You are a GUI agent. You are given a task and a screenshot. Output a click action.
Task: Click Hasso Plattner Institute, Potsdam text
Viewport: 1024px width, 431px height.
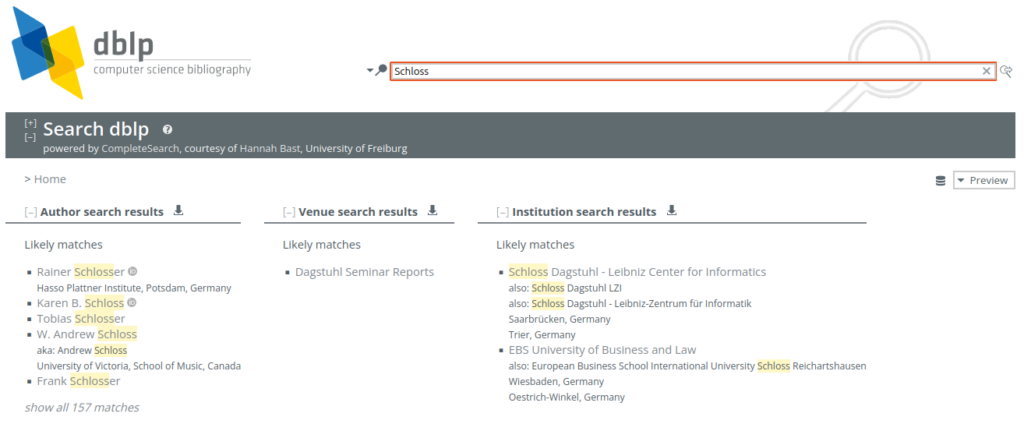pos(134,288)
